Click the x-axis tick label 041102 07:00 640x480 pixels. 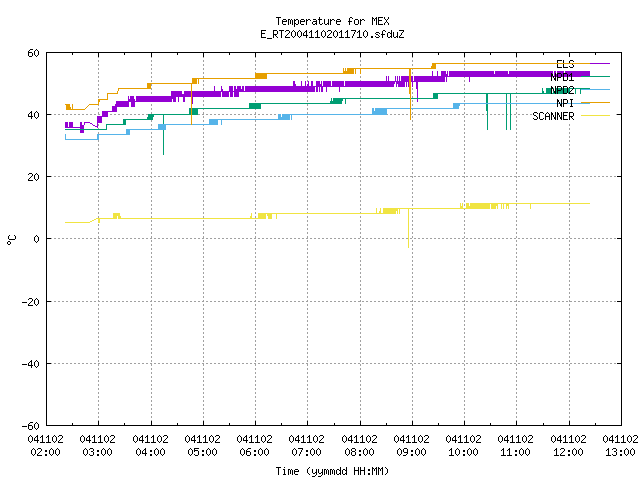click(307, 446)
